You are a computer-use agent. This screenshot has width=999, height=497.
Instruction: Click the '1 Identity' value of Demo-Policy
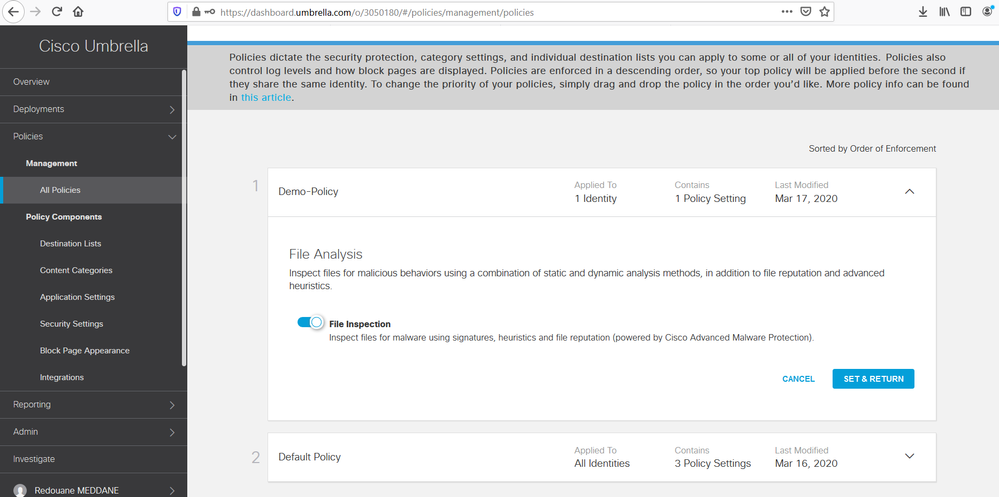tap(595, 198)
